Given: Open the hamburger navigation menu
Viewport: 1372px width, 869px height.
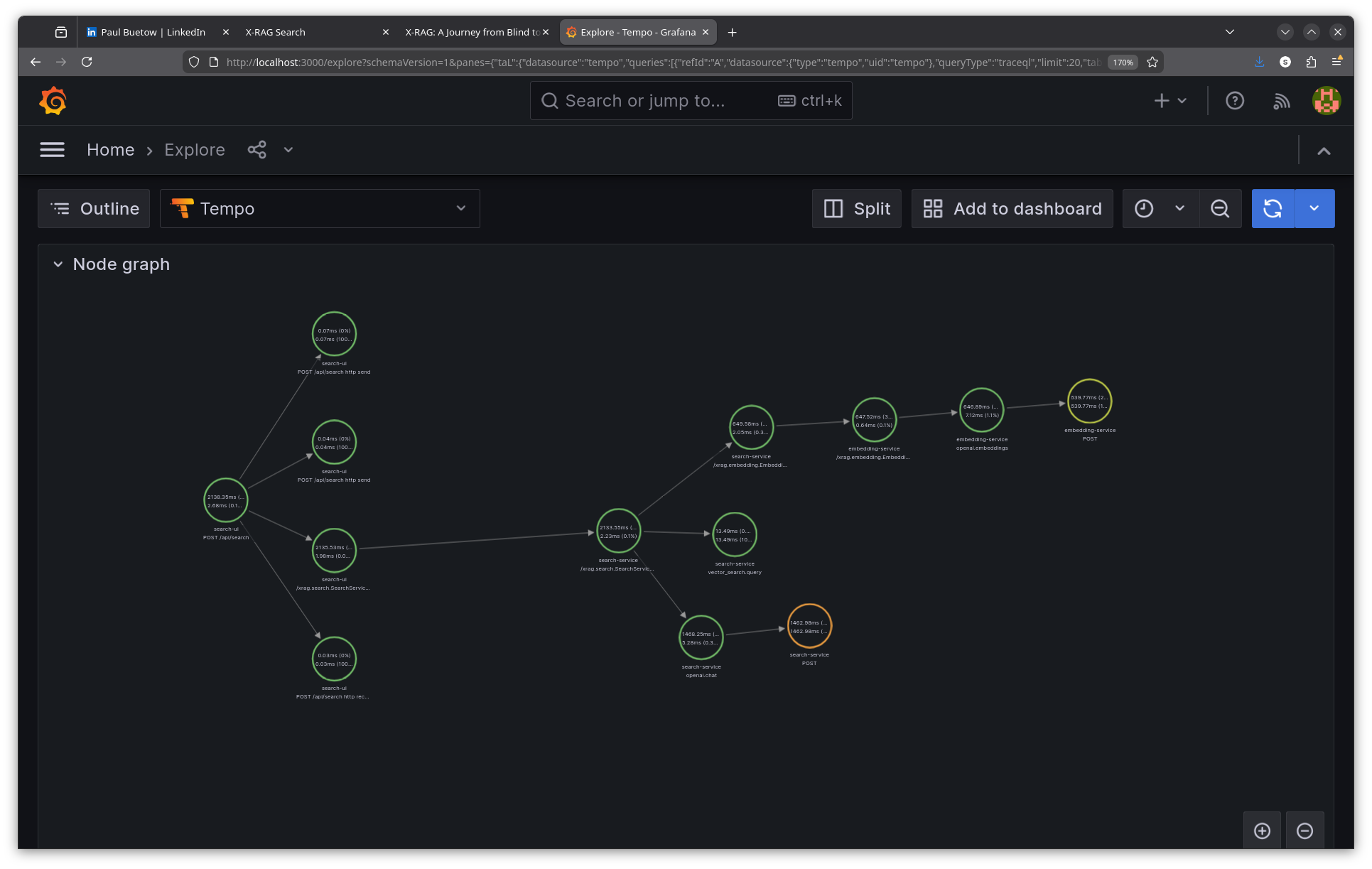Looking at the screenshot, I should pos(52,150).
